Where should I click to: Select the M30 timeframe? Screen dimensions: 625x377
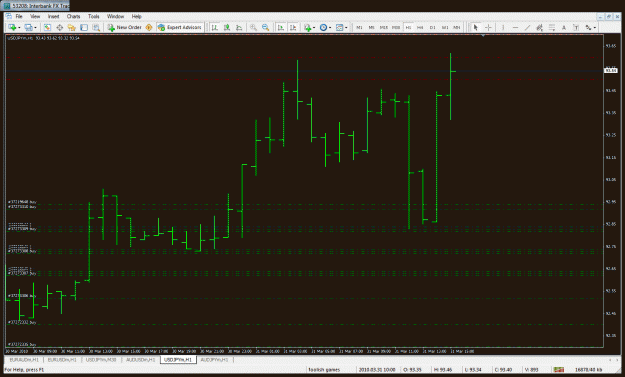coord(396,27)
